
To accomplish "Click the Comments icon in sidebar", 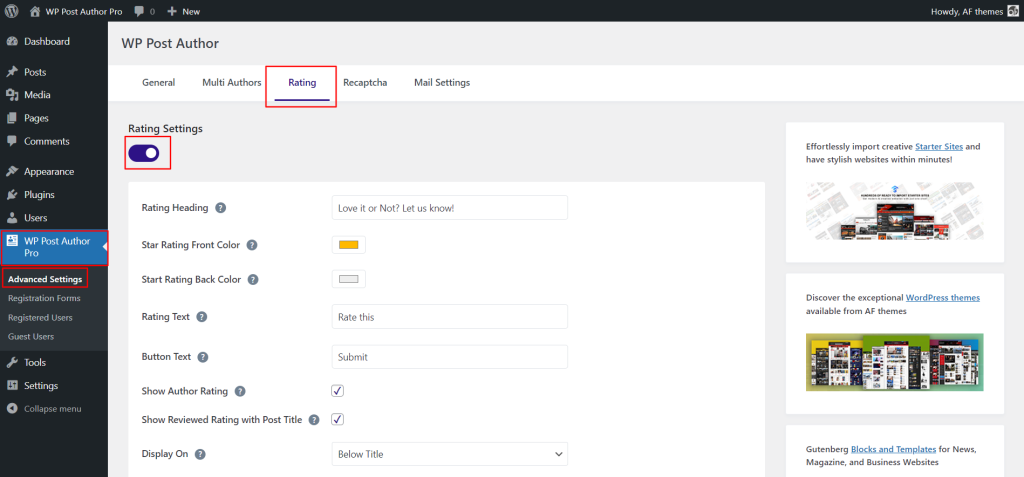I will pyautogui.click(x=12, y=141).
